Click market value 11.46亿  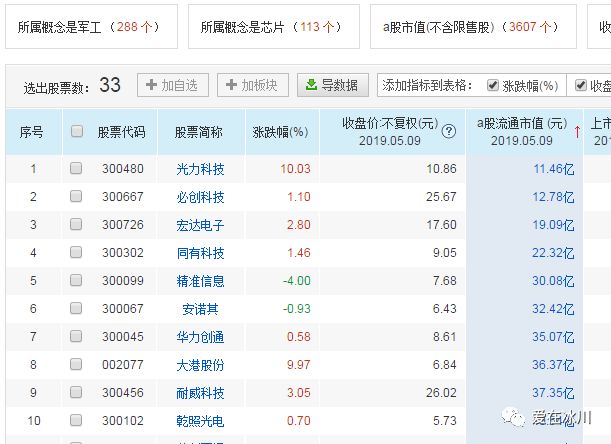(x=553, y=169)
